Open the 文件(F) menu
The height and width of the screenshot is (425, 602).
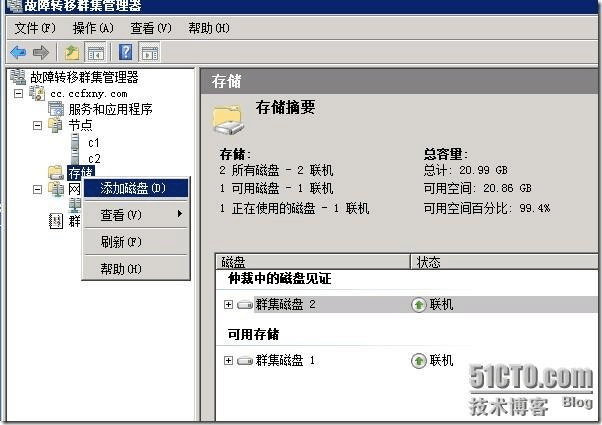pos(35,28)
